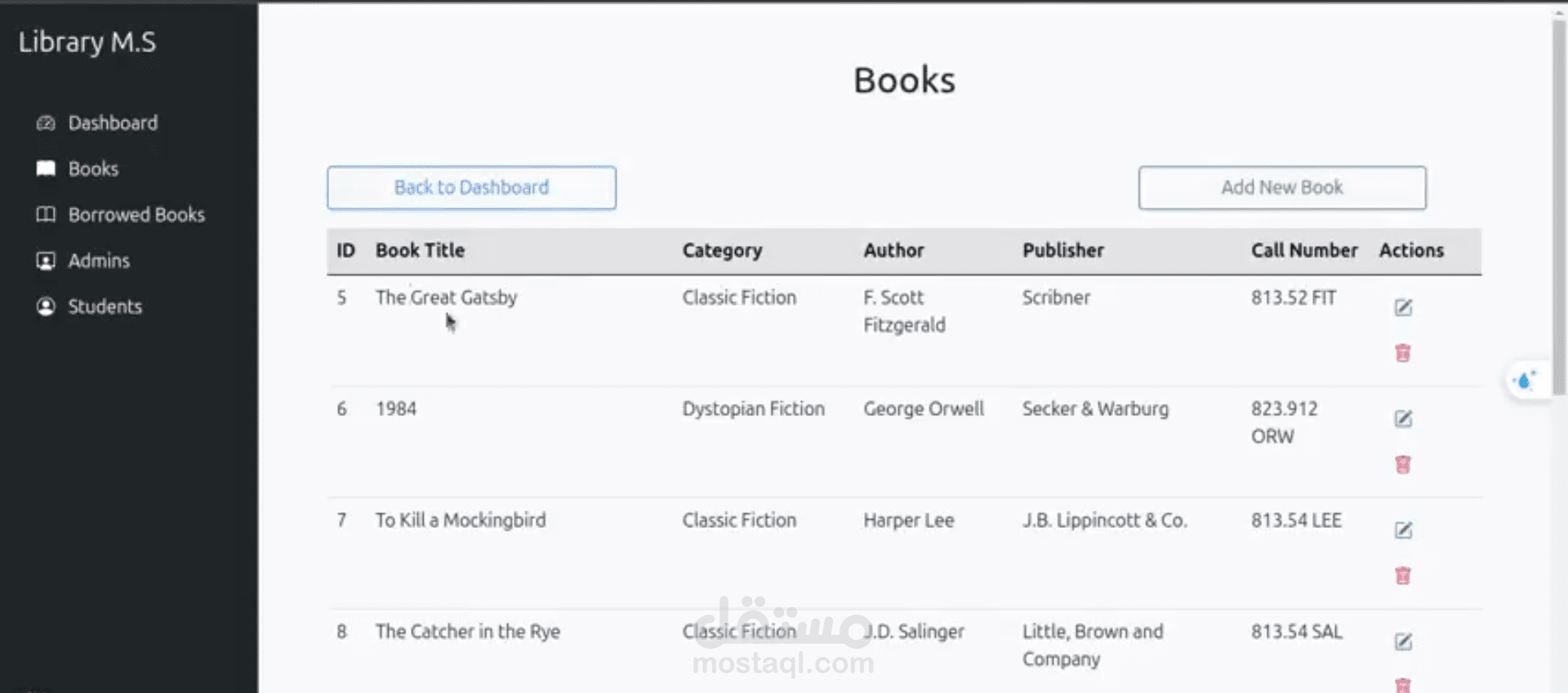Click edit icon for The Great Gatsby
This screenshot has height=693, width=1568.
[1403, 307]
